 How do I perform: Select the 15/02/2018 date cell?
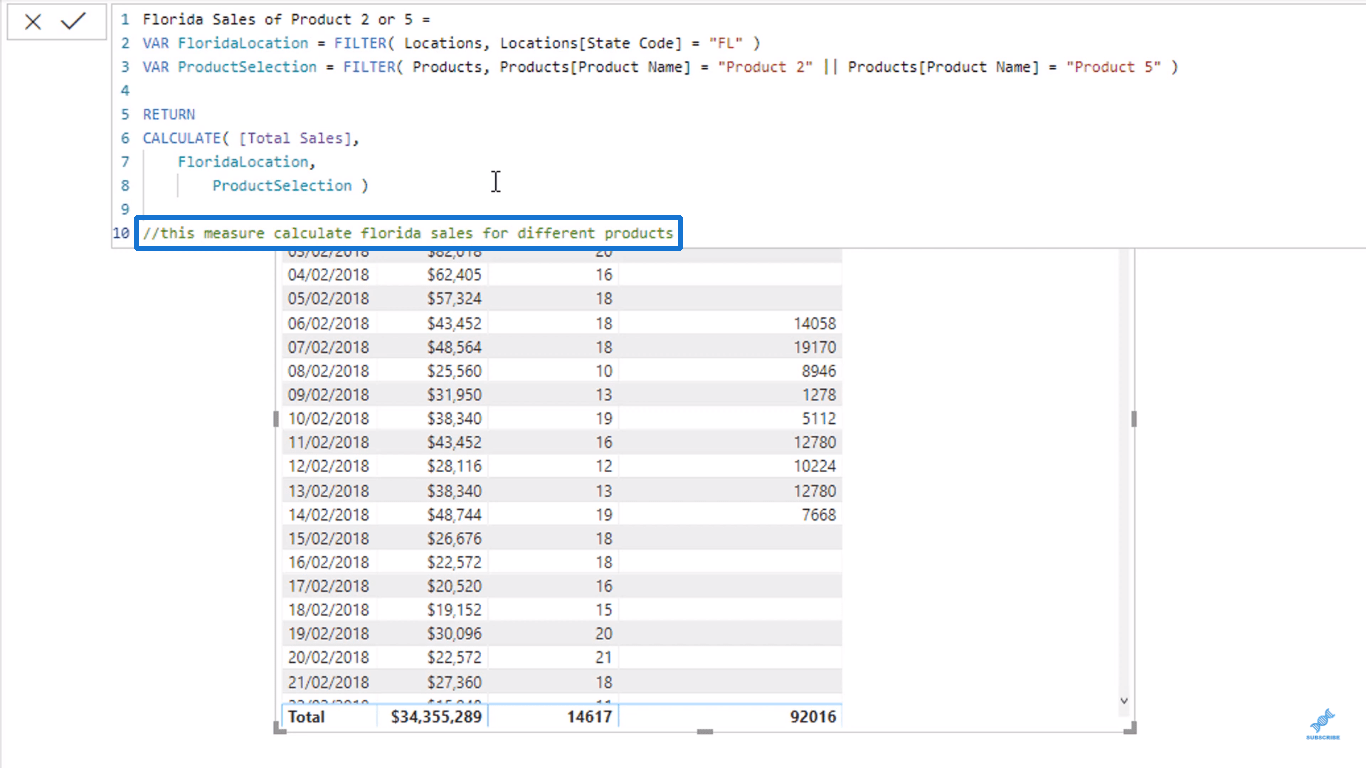[x=328, y=539]
